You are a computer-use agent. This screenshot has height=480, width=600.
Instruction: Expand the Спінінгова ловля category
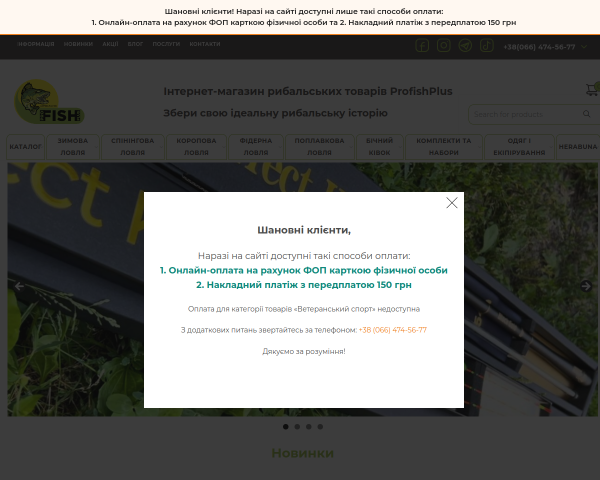coord(133,147)
